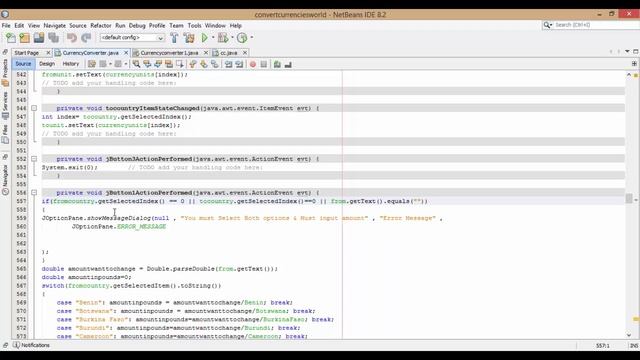Click the scroll-down arrow of the editor scrollbar

tap(629, 335)
